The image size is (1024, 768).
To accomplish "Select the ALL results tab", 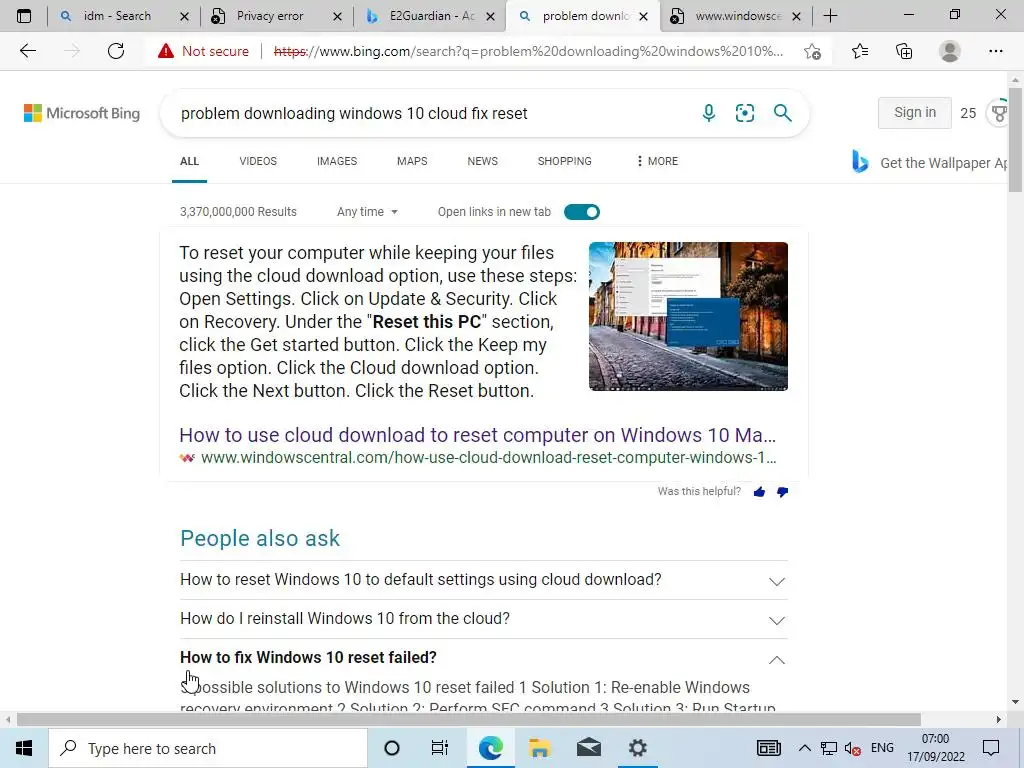I will pos(189,161).
